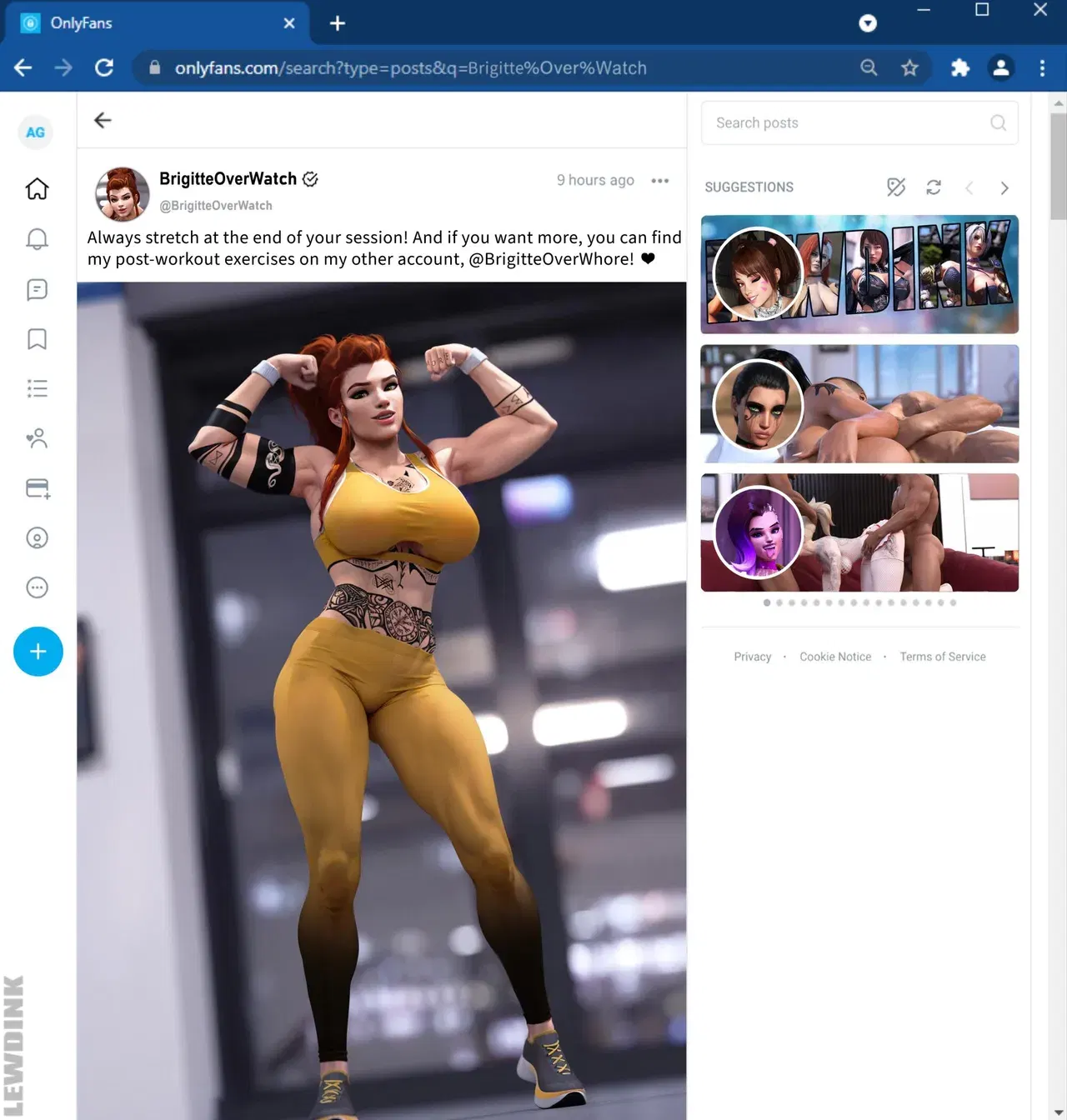
Task: Click the page scrollbar thumb
Action: 1059,167
